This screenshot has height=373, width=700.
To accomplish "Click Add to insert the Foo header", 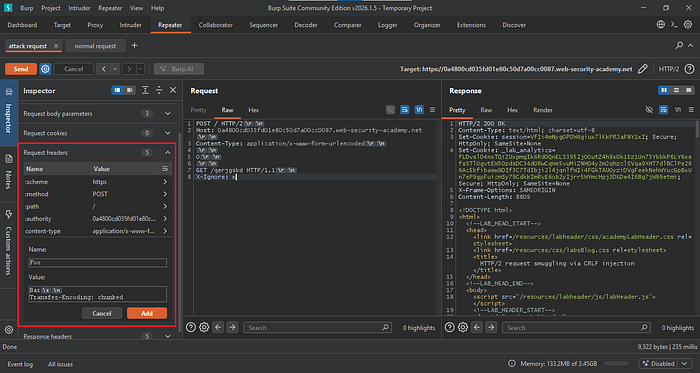I will (147, 313).
